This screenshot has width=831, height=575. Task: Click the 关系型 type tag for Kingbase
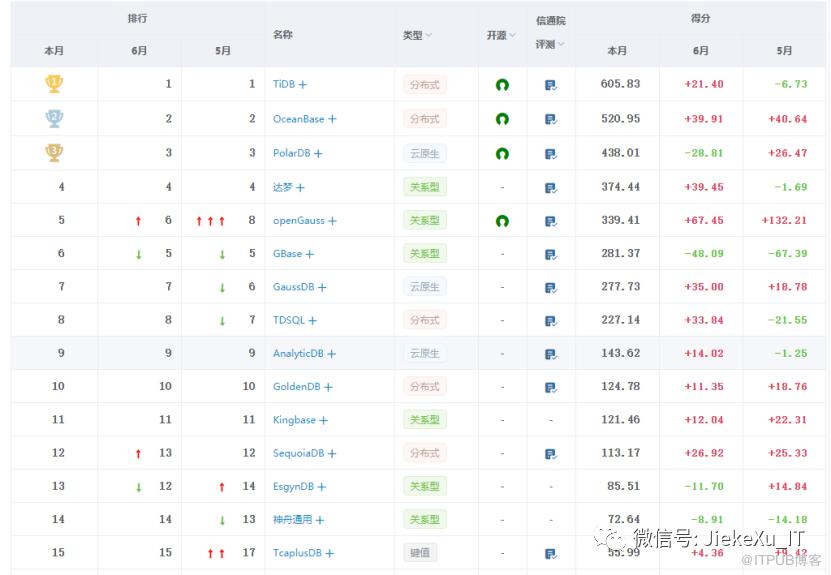coord(425,420)
